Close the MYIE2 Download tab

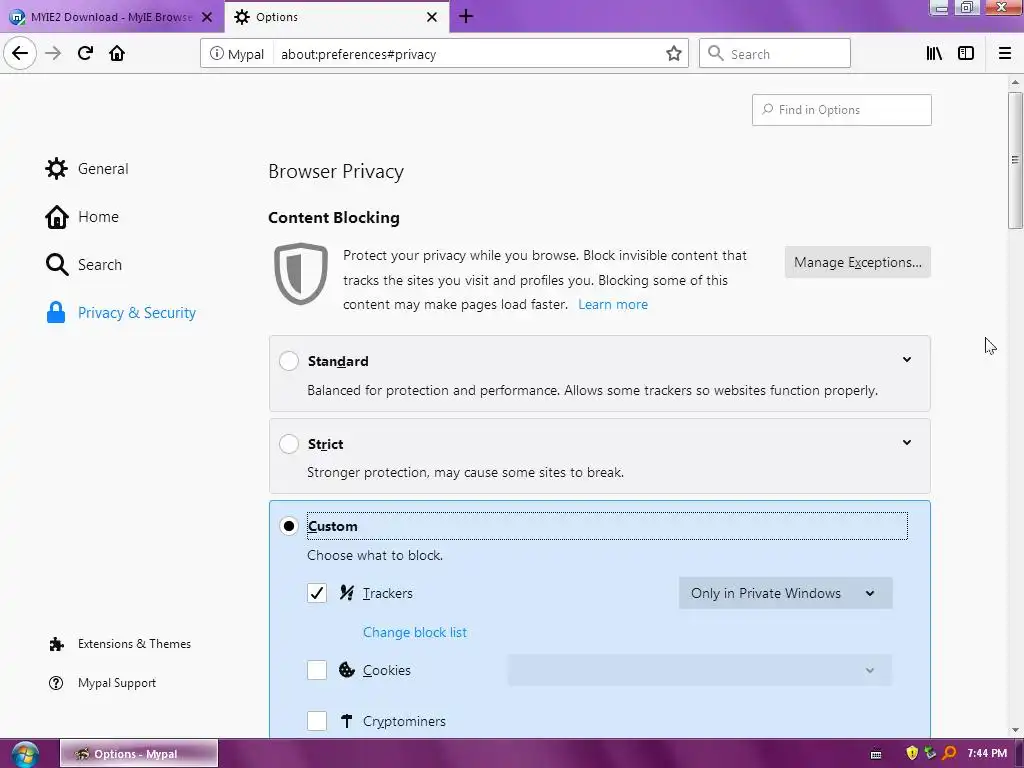tap(207, 17)
